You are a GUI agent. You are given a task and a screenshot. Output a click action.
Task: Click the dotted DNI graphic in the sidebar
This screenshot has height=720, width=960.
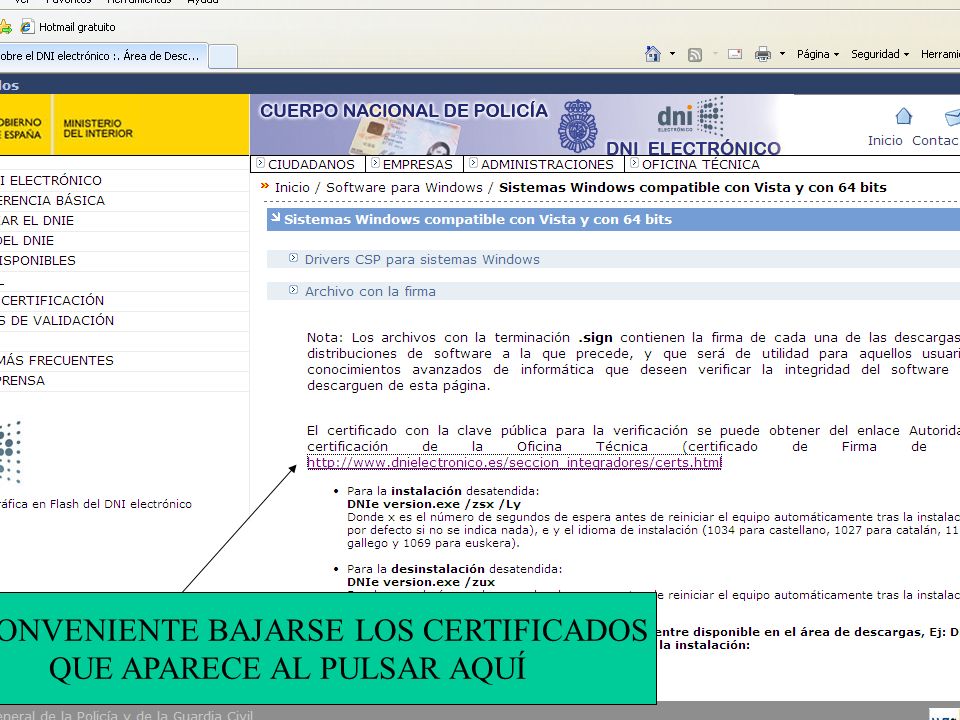(x=10, y=452)
